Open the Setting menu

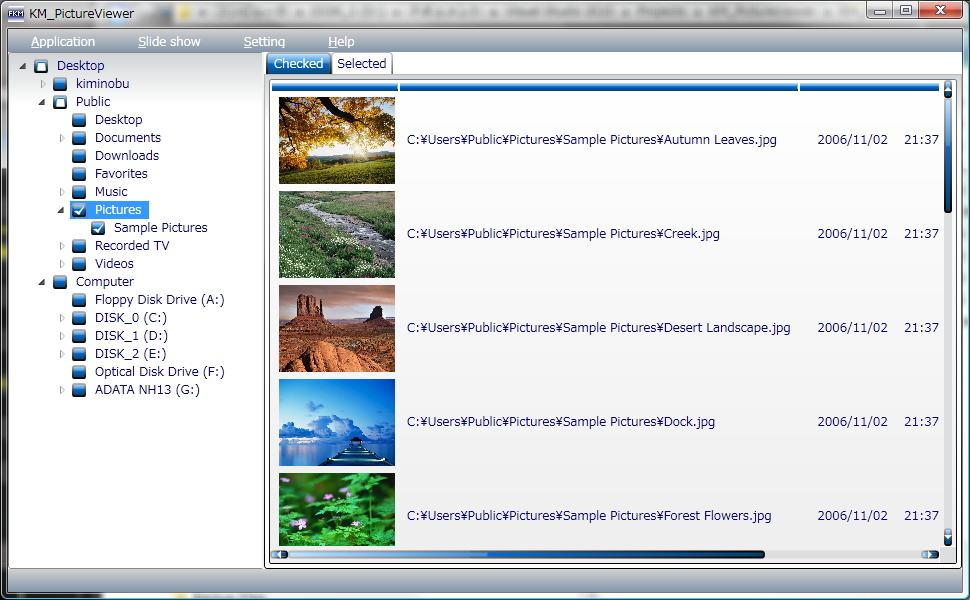tap(264, 42)
